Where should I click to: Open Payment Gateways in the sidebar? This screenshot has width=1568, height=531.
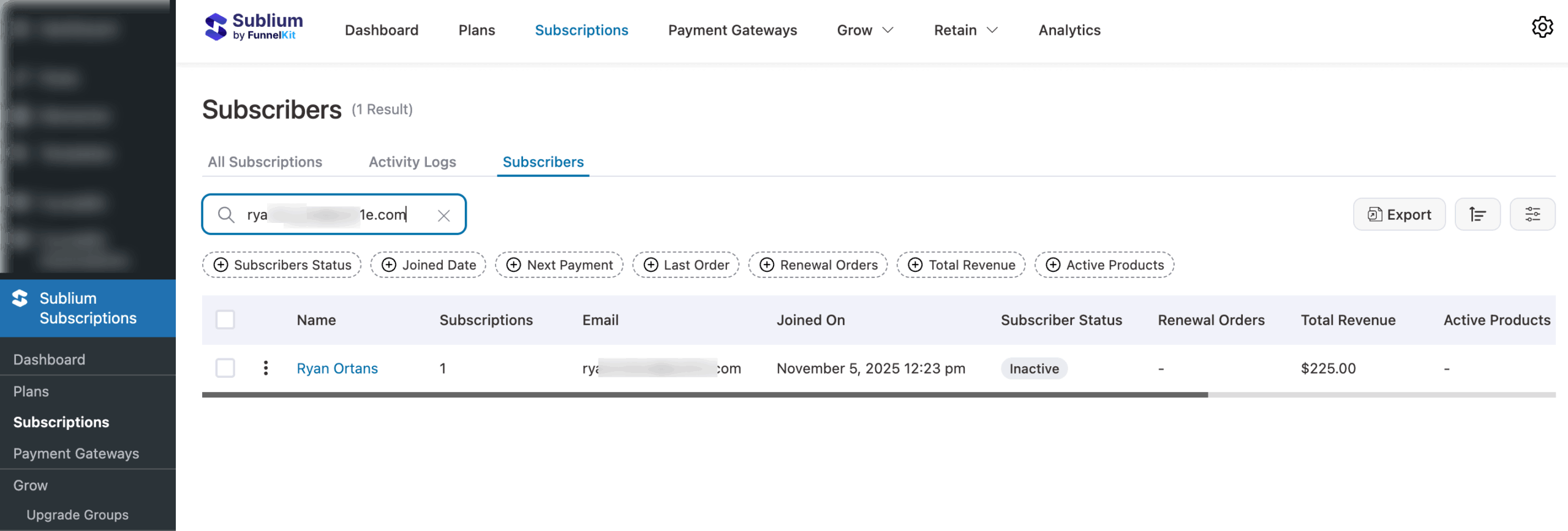(76, 454)
